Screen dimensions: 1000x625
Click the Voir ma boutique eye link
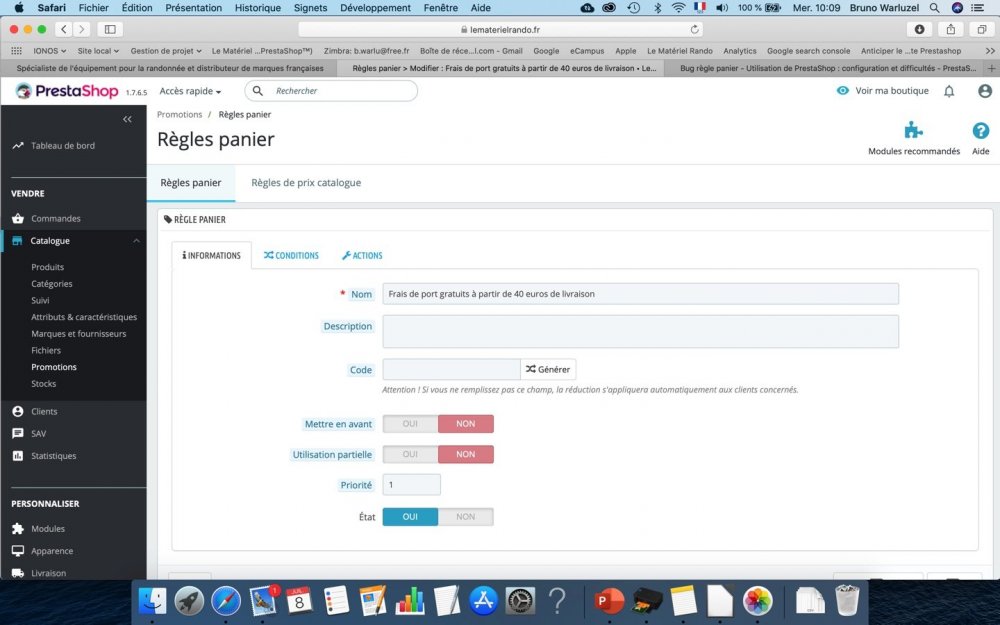(x=883, y=91)
